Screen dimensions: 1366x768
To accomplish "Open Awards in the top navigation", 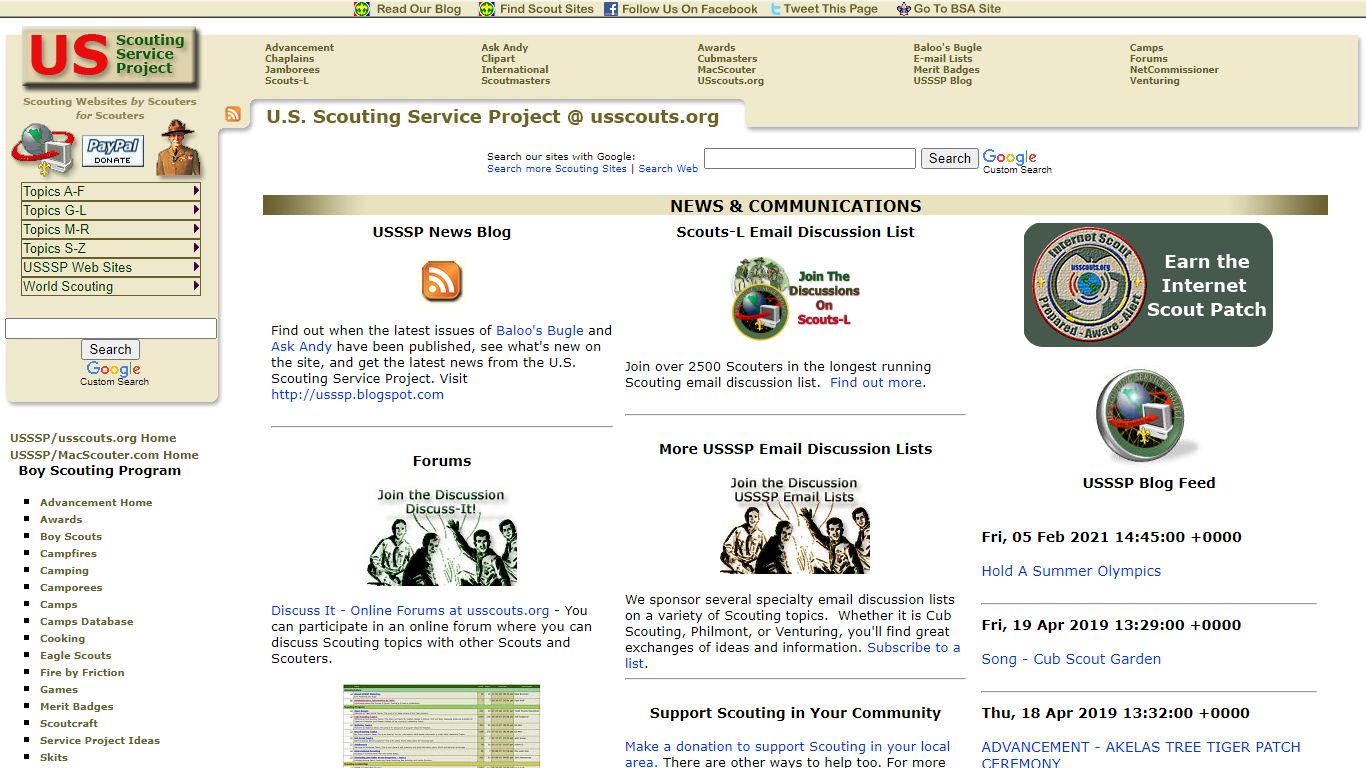I will click(x=716, y=48).
